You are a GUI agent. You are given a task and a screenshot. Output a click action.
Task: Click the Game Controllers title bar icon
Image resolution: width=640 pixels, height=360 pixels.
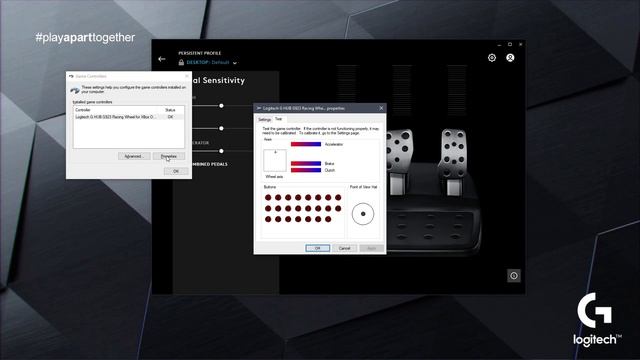pyautogui.click(x=71, y=76)
